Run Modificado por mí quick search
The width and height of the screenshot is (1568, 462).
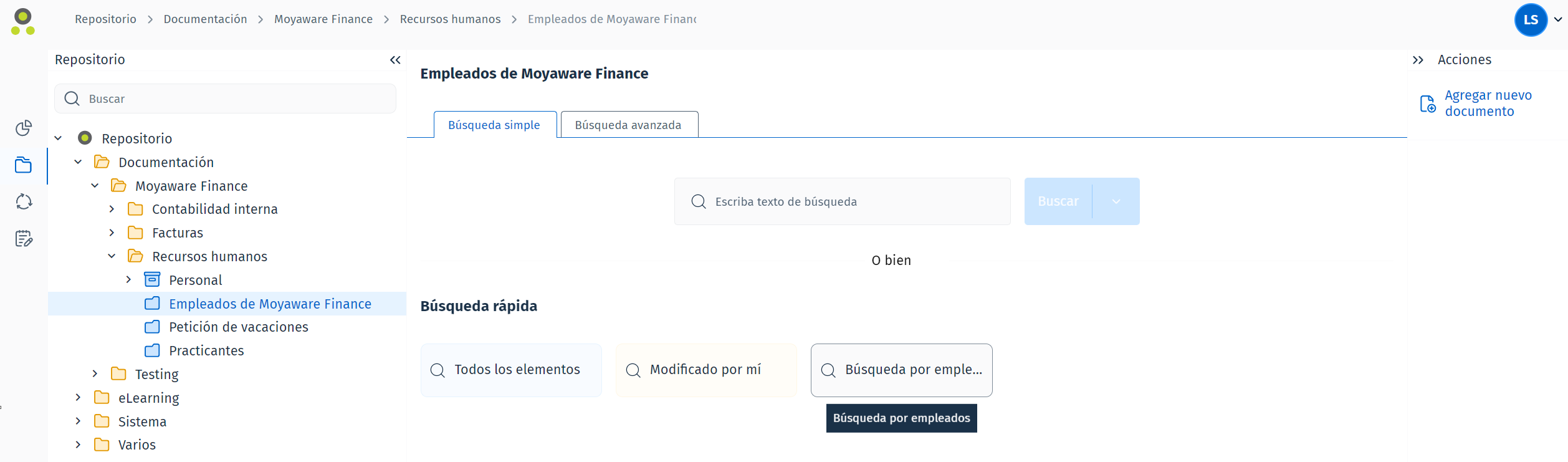click(x=706, y=370)
